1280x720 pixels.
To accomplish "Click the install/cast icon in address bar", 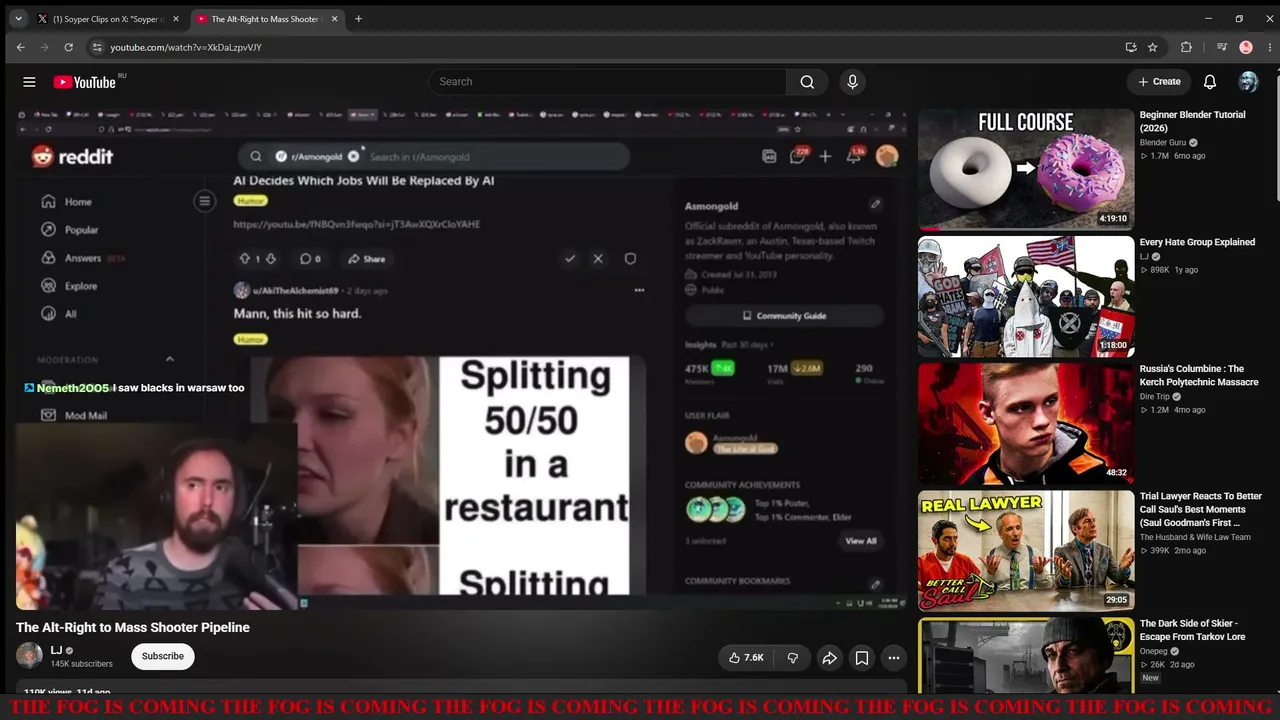I will (1131, 47).
